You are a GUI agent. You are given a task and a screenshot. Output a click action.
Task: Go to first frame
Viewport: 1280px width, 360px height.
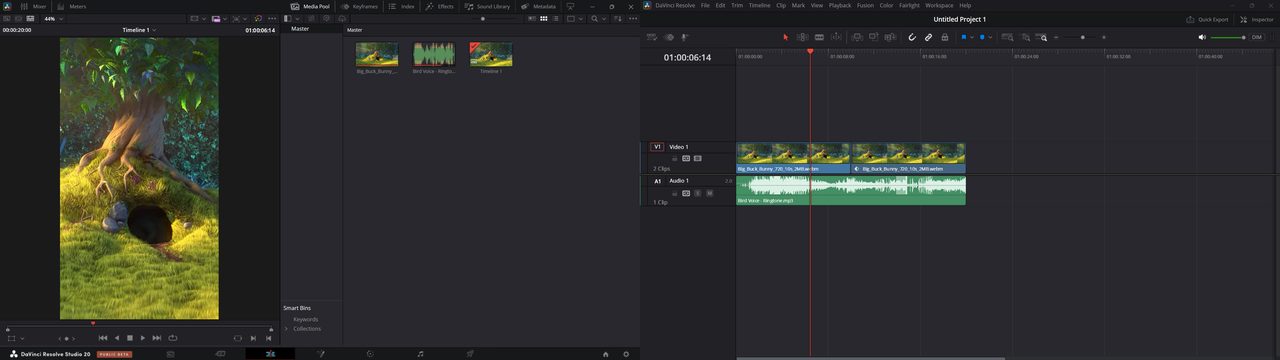(102, 338)
